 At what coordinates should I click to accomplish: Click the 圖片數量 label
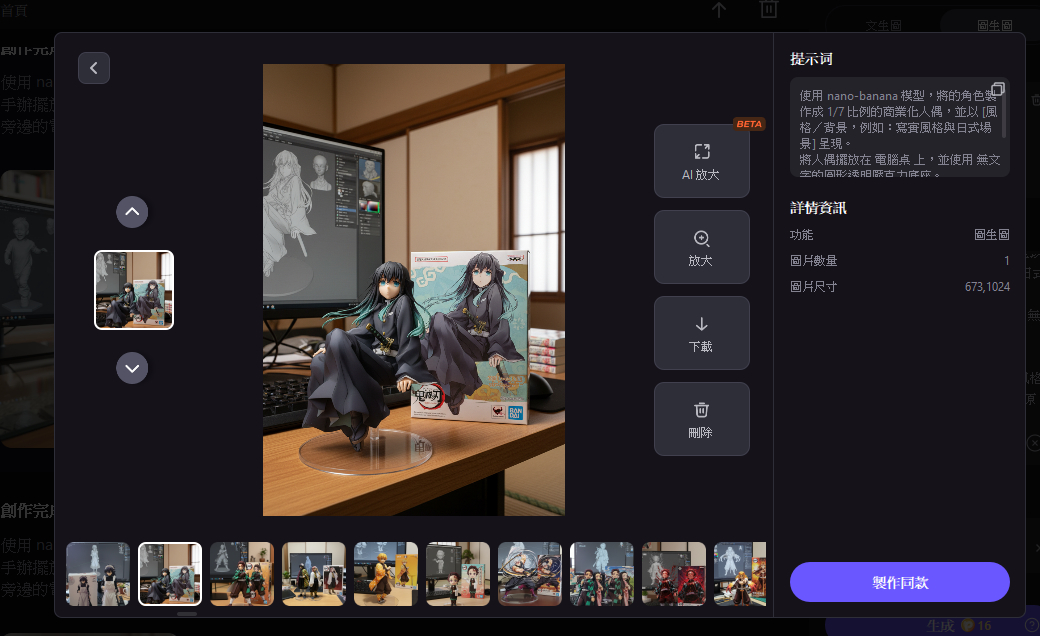point(813,261)
